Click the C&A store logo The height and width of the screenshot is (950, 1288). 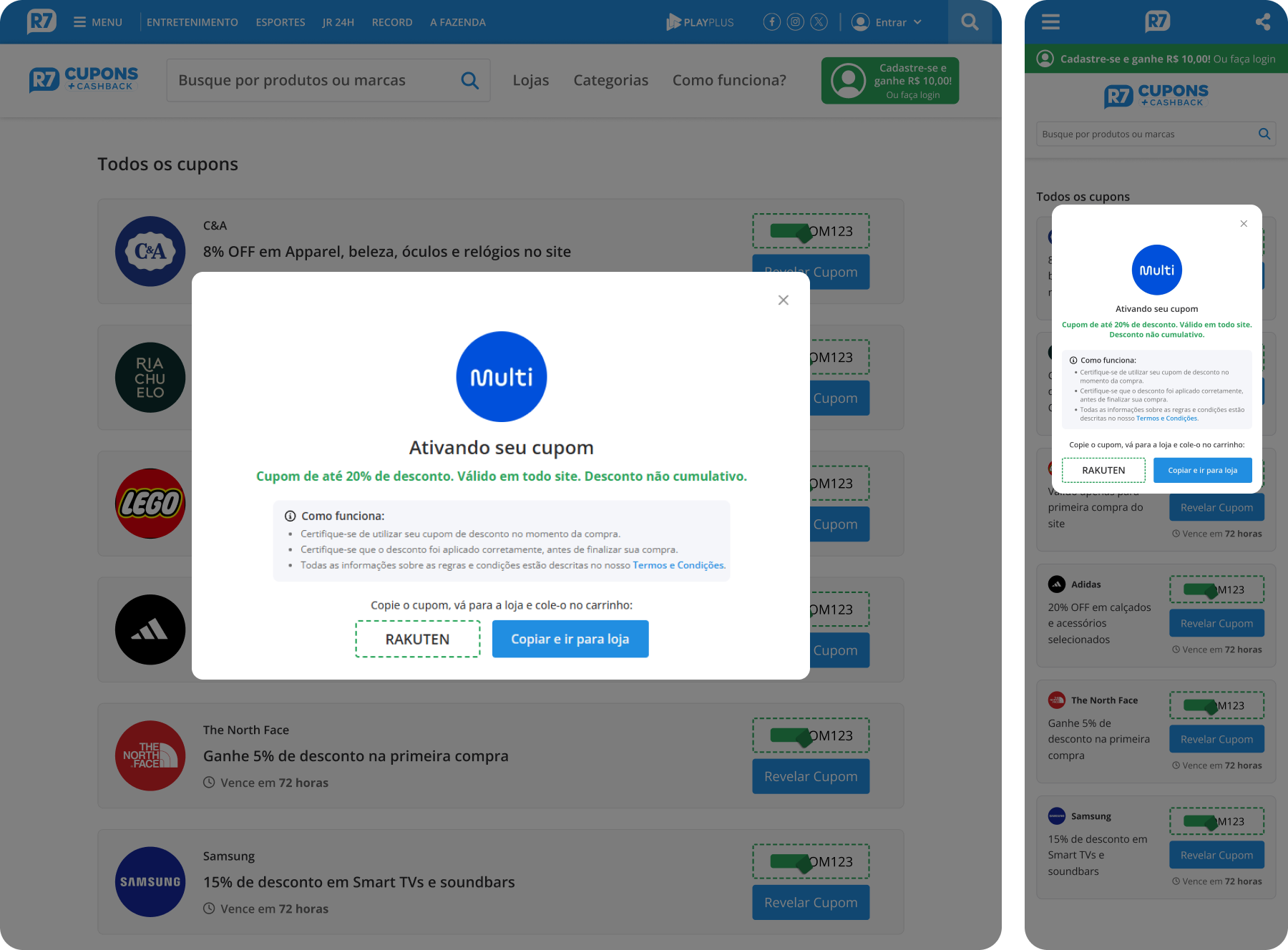point(150,251)
